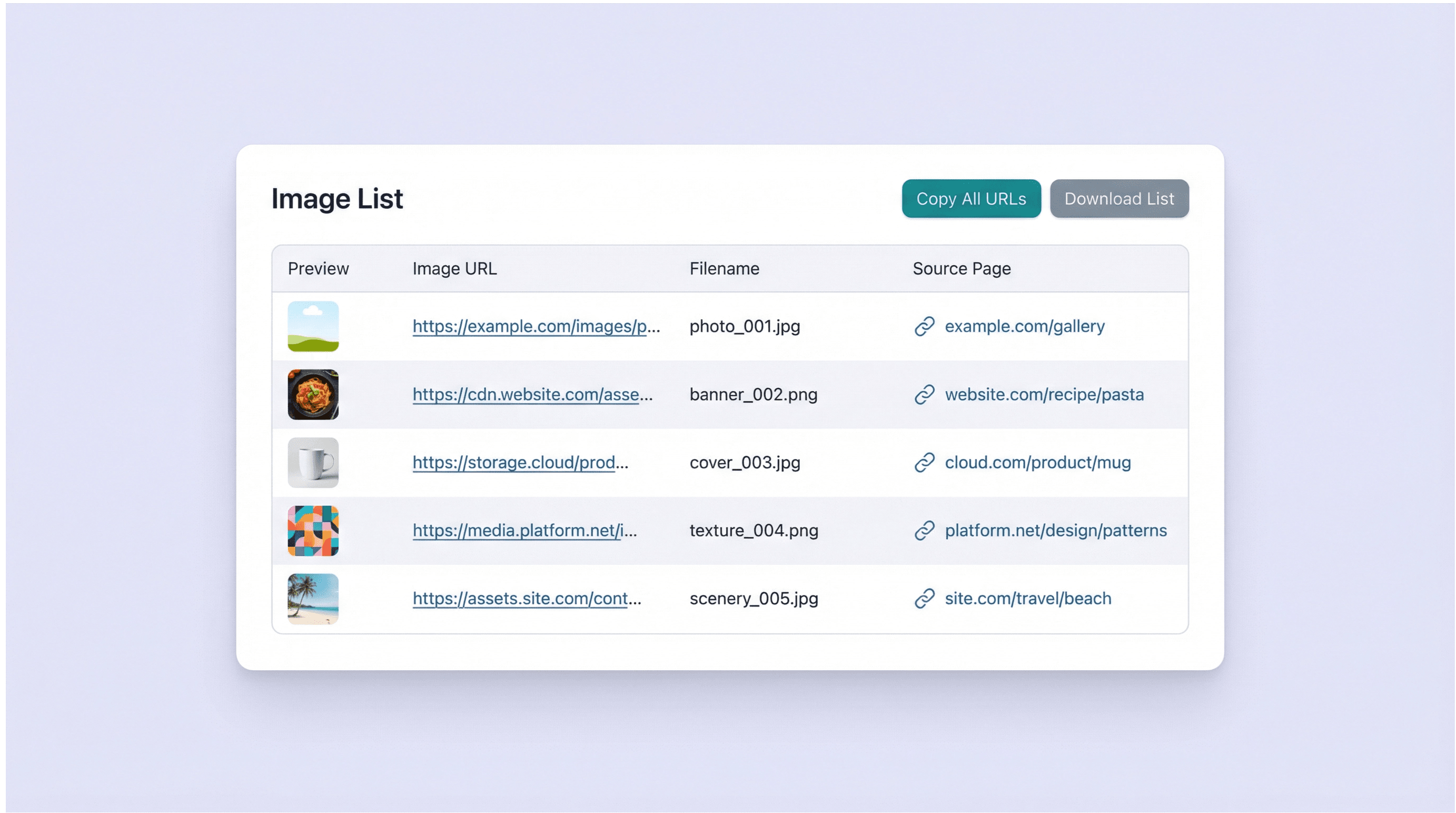Visit source page platform.net/design/patterns
1456x813 pixels.
point(1055,530)
